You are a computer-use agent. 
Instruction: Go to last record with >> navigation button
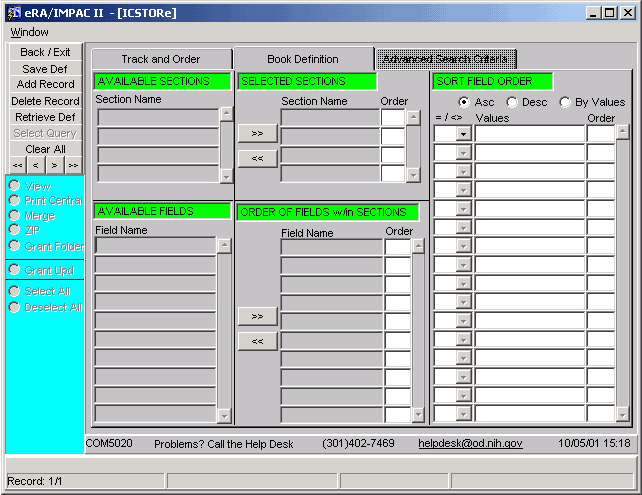tap(73, 165)
